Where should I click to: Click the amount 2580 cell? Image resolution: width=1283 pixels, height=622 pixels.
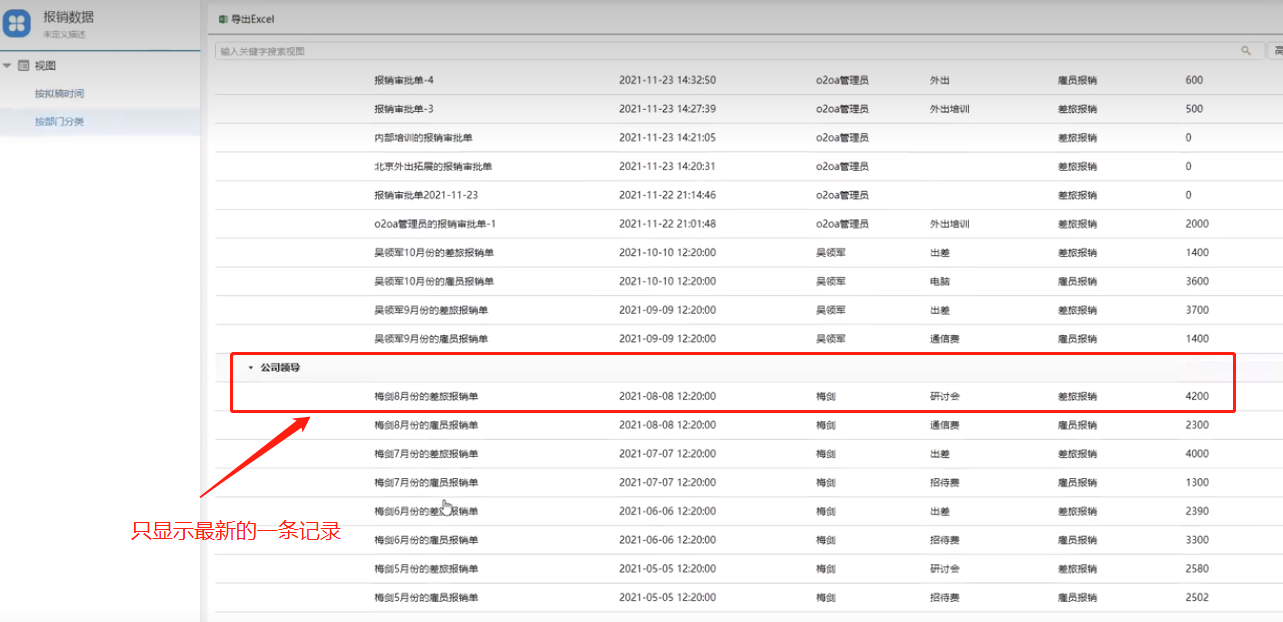click(1197, 569)
